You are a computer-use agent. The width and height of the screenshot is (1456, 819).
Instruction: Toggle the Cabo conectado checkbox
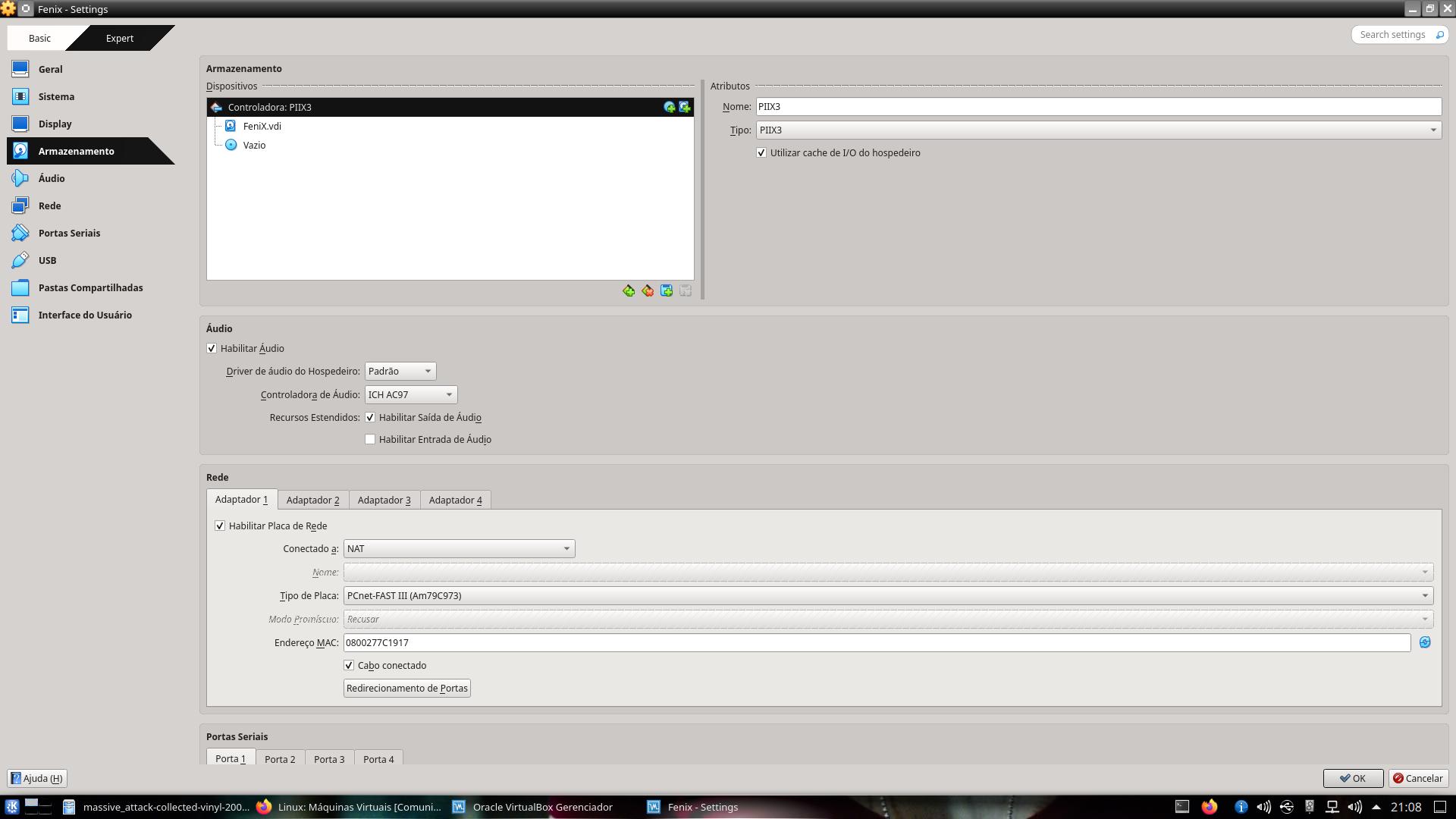pyautogui.click(x=349, y=665)
